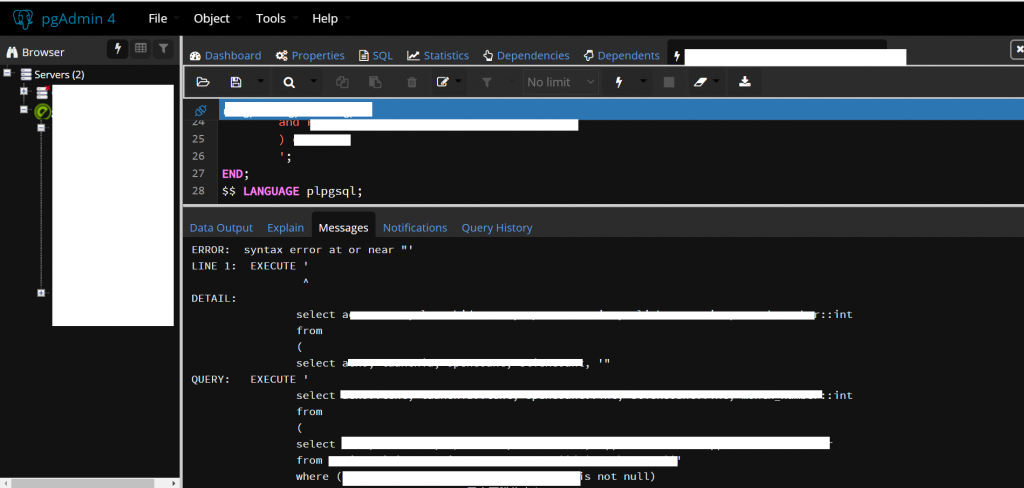The image size is (1024, 488).
Task: Switch to the Explain tab
Action: 285,228
